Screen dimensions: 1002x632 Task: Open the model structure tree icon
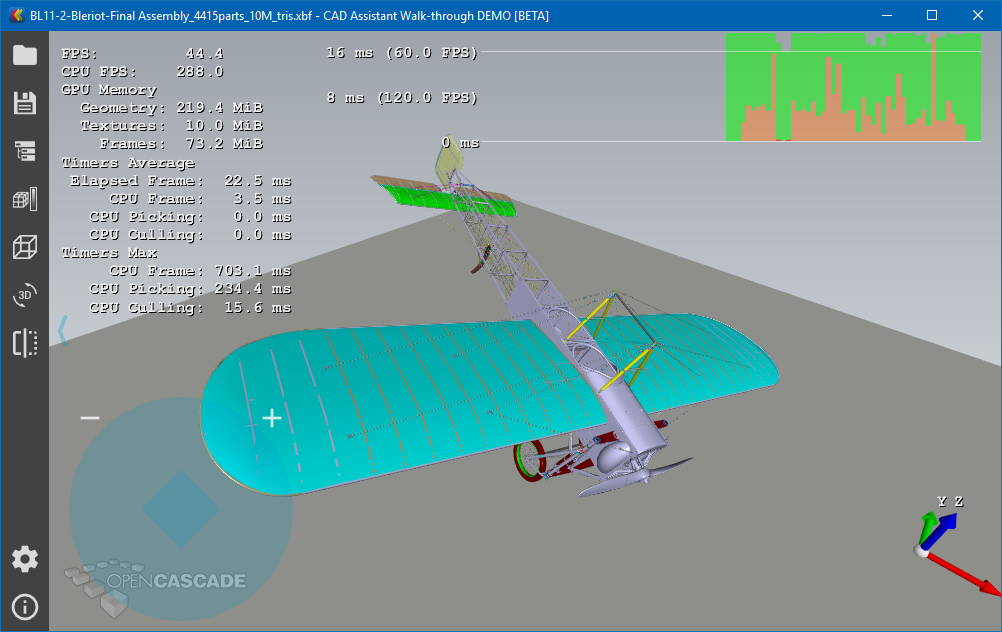pos(24,151)
